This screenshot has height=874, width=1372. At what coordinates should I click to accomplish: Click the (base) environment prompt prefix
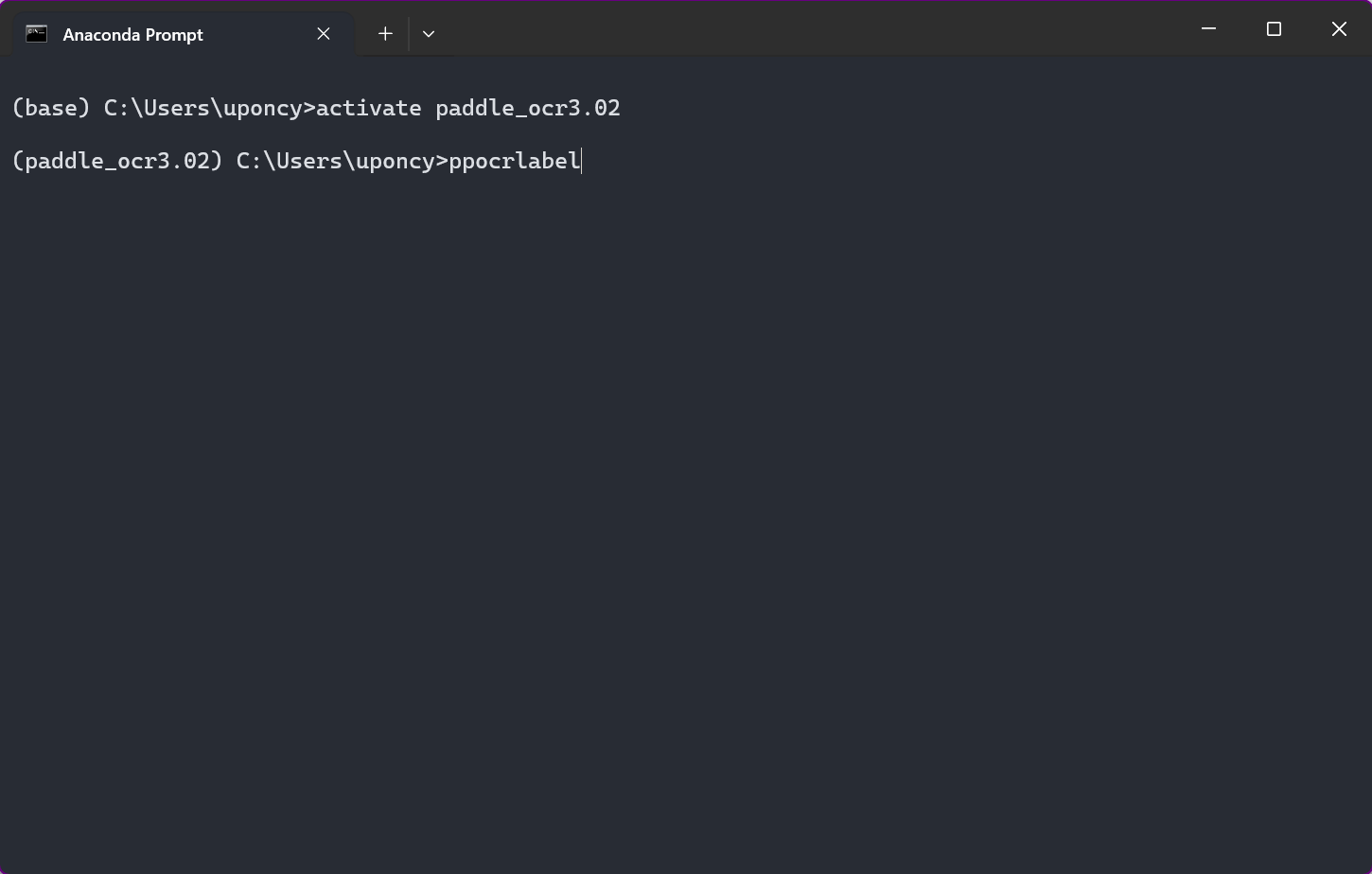[51, 108]
